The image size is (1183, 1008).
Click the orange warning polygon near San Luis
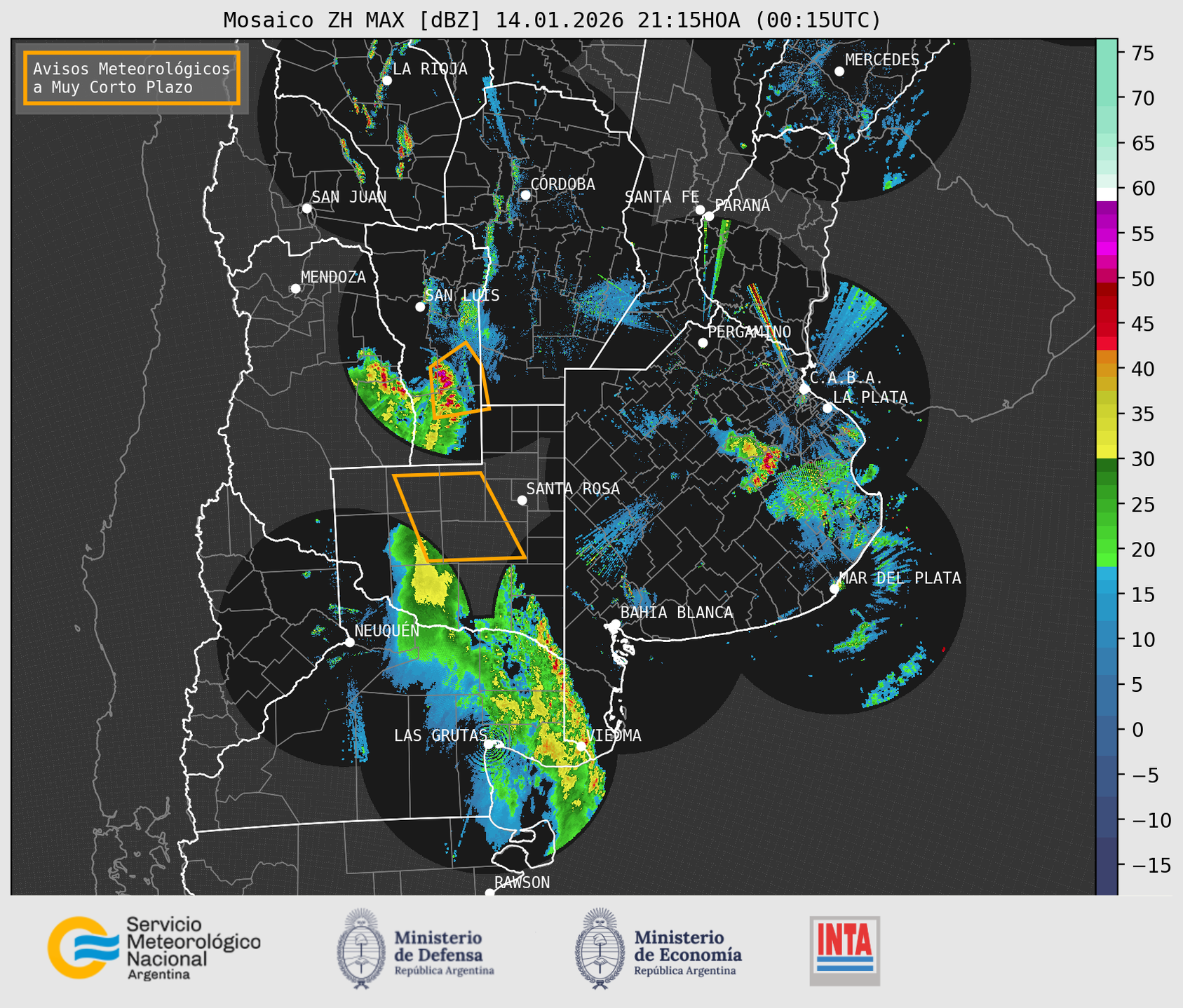[459, 379]
